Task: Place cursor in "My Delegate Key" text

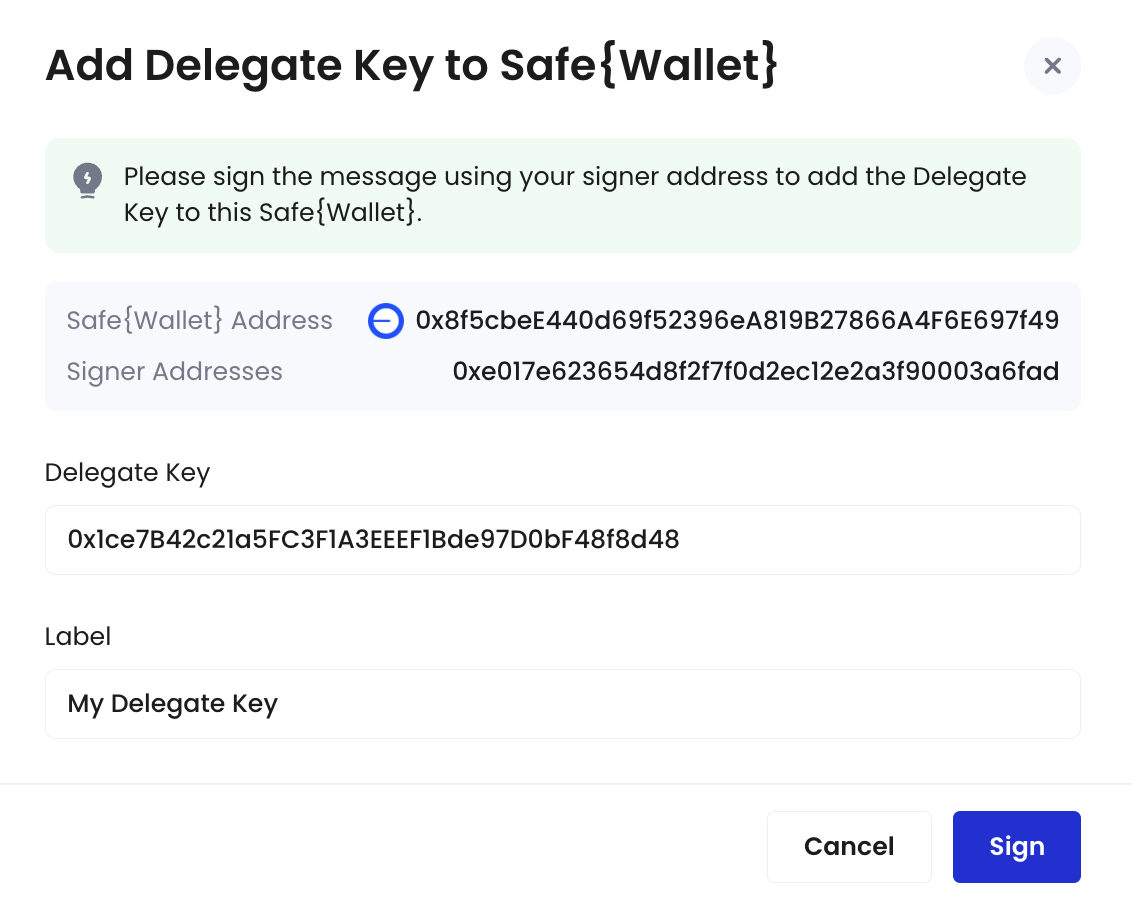Action: [x=173, y=704]
